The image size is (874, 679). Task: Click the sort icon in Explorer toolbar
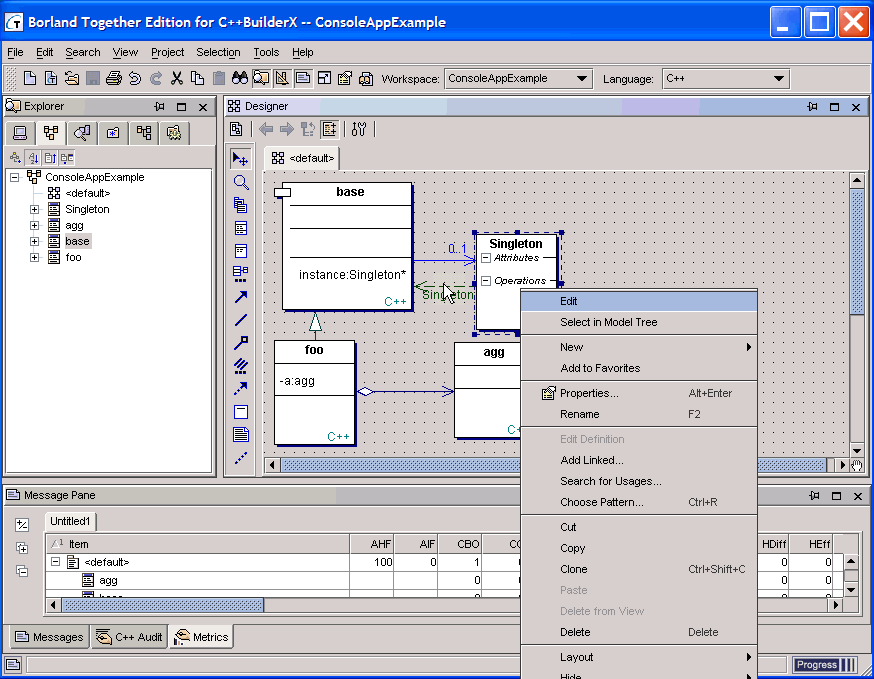pos(33,158)
